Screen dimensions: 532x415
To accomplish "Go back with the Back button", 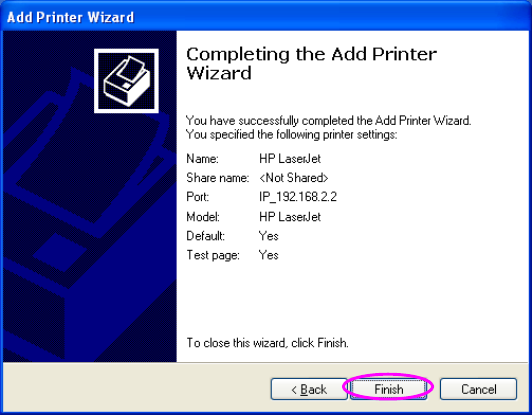I will point(309,389).
